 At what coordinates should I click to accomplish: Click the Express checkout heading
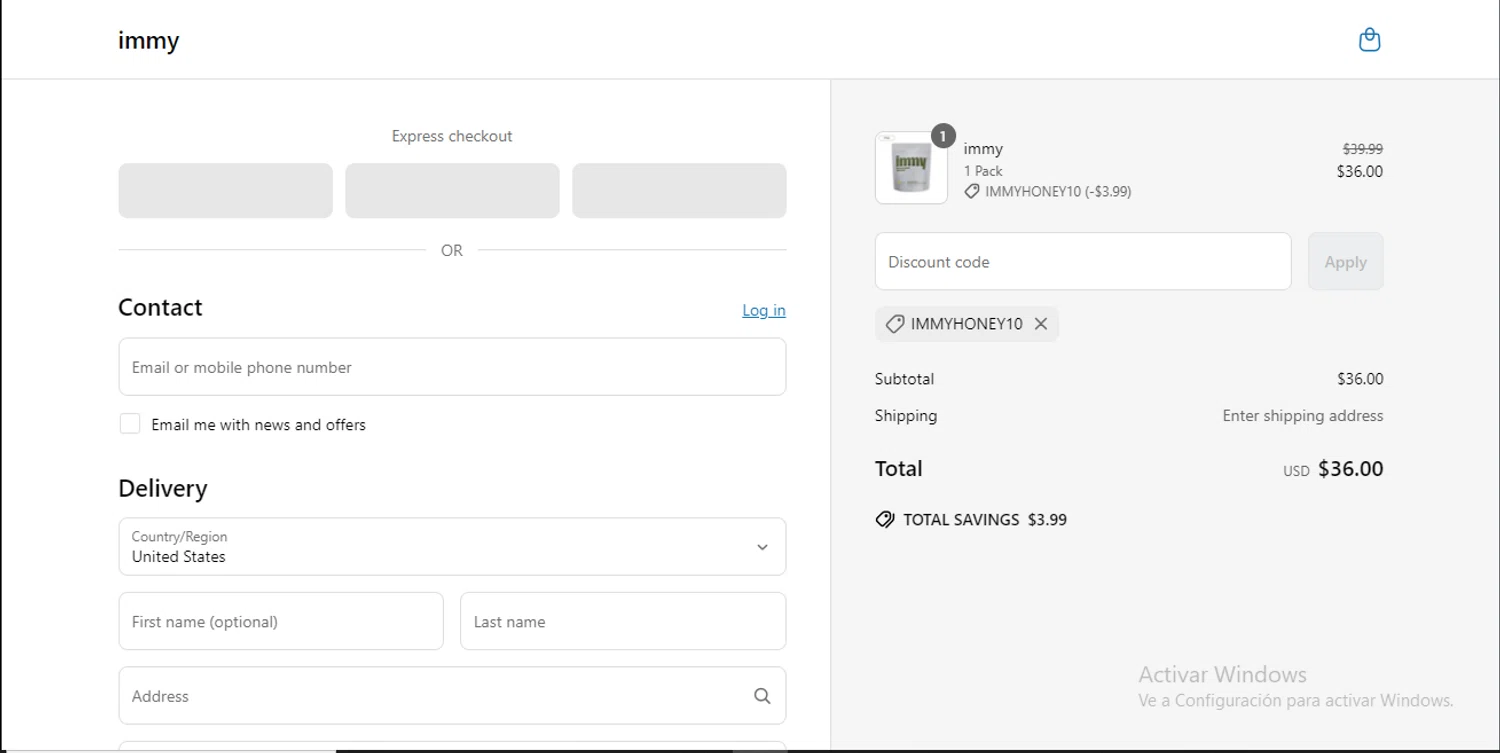(x=452, y=136)
